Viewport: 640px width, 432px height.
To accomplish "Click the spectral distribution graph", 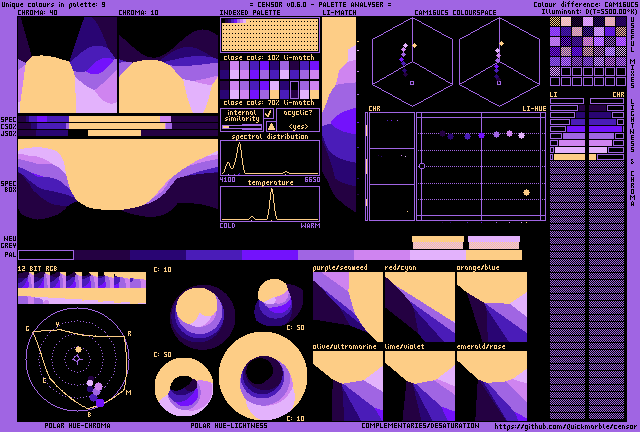I will click(x=270, y=158).
